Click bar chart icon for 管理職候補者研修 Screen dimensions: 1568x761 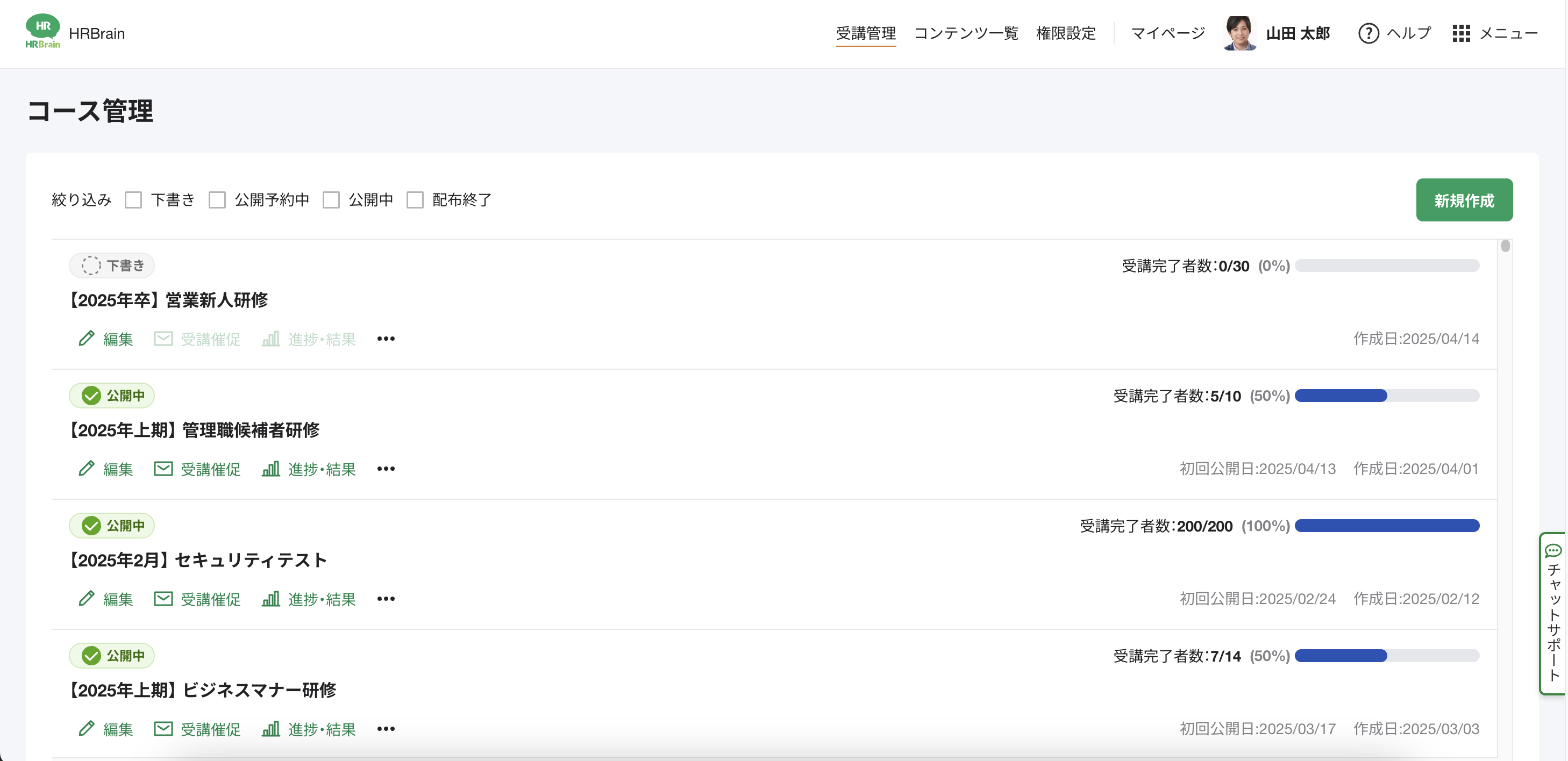pyautogui.click(x=271, y=469)
